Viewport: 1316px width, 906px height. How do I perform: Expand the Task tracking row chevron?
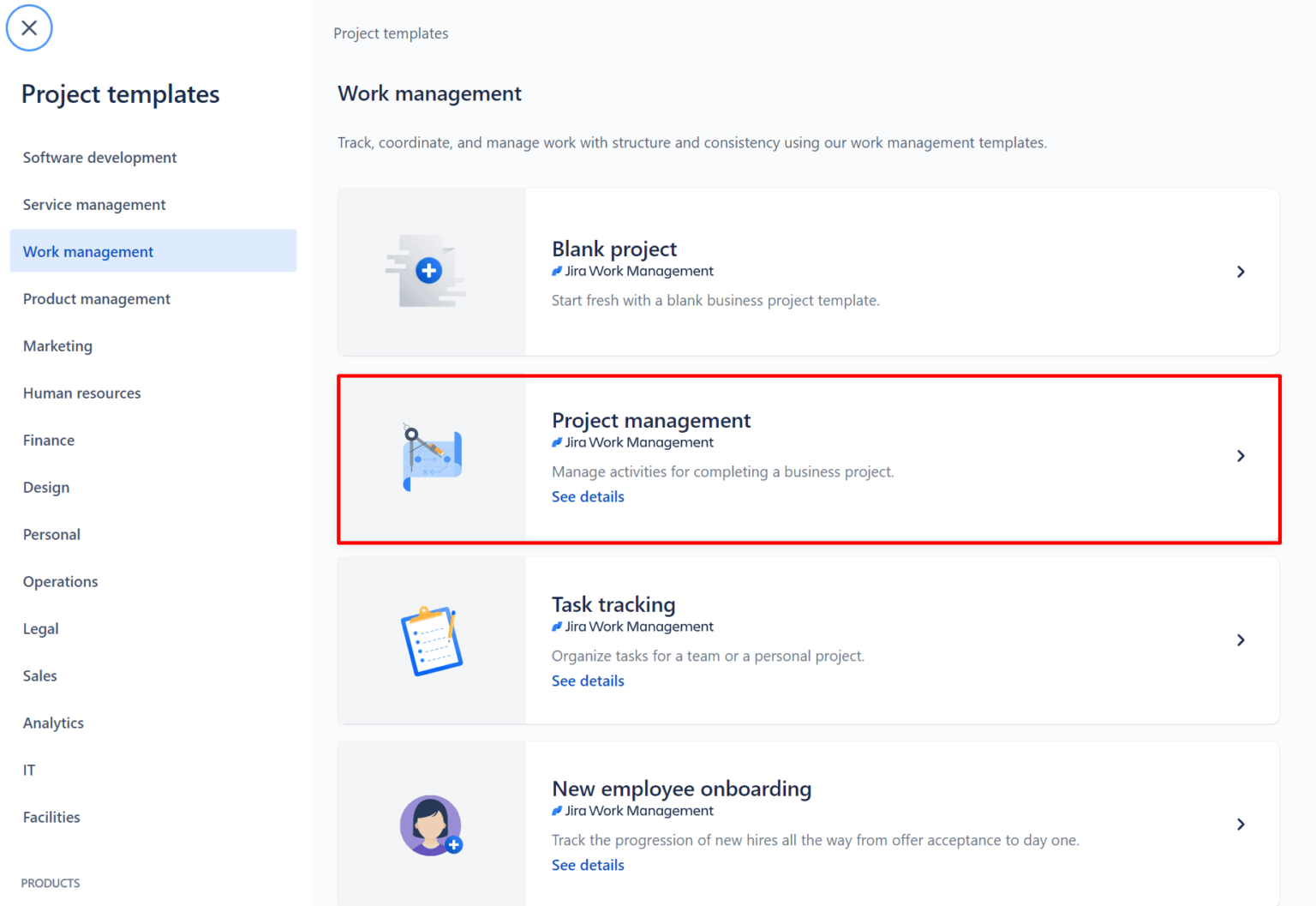(x=1240, y=639)
